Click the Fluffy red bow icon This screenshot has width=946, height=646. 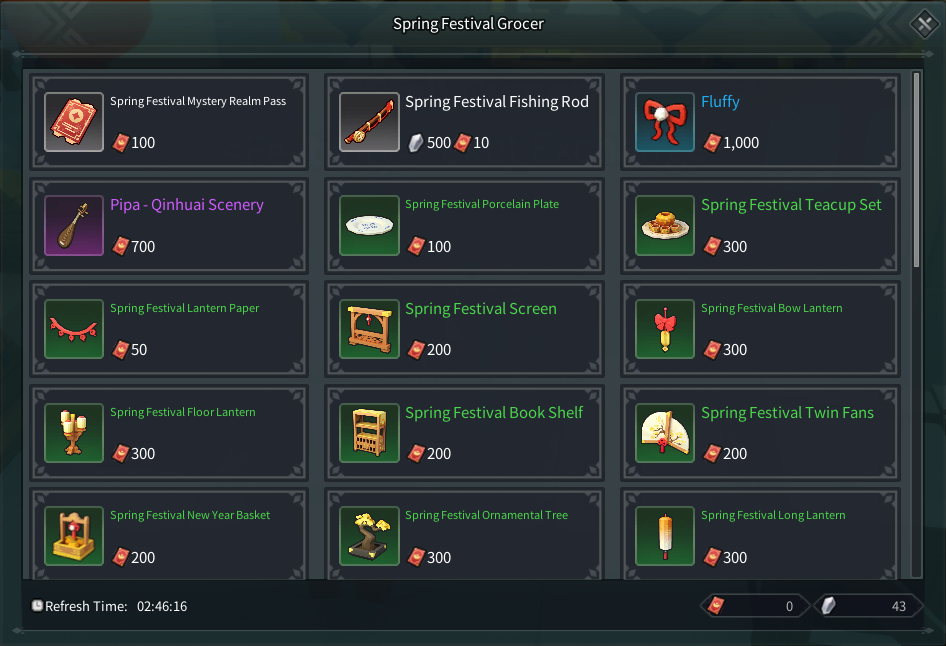coord(665,122)
